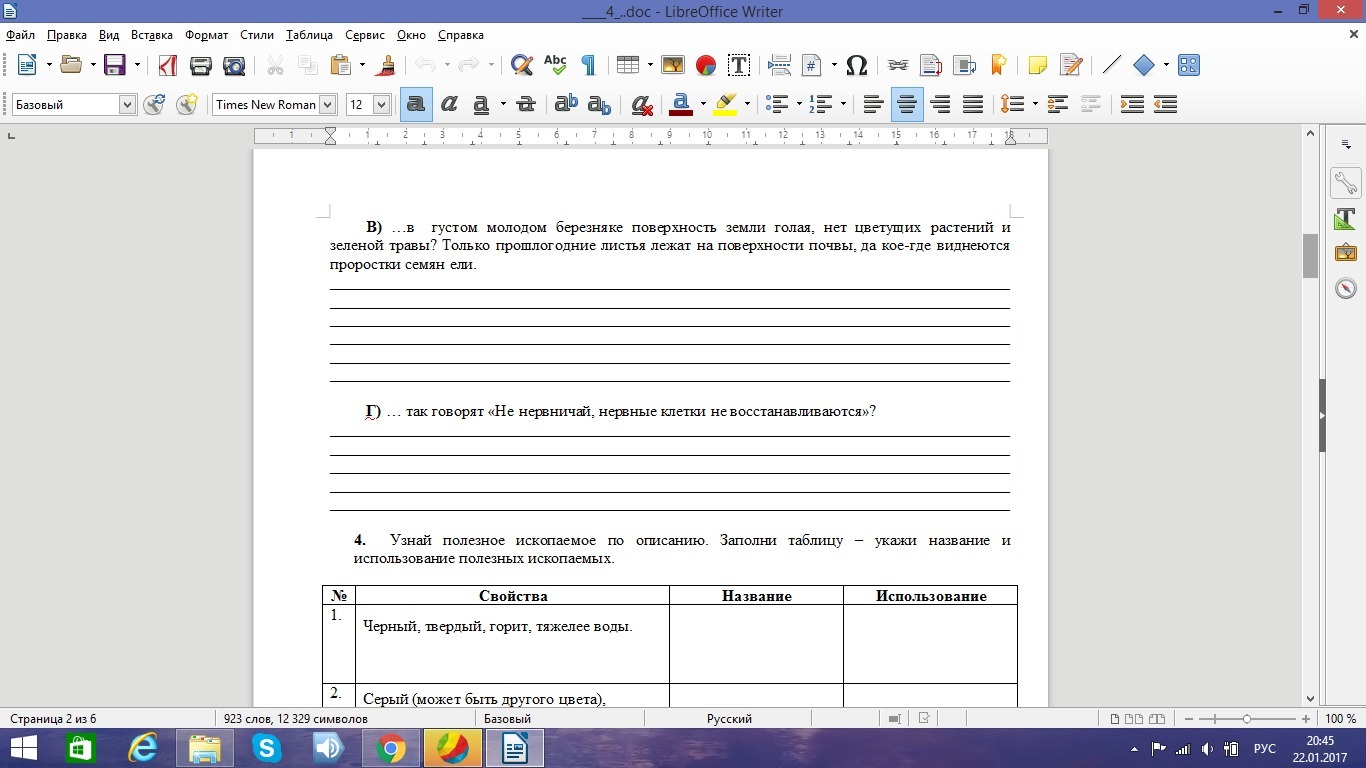Screen dimensions: 1366x768
Task: Click the Clone Formatting paintbrush icon
Action: (x=387, y=66)
